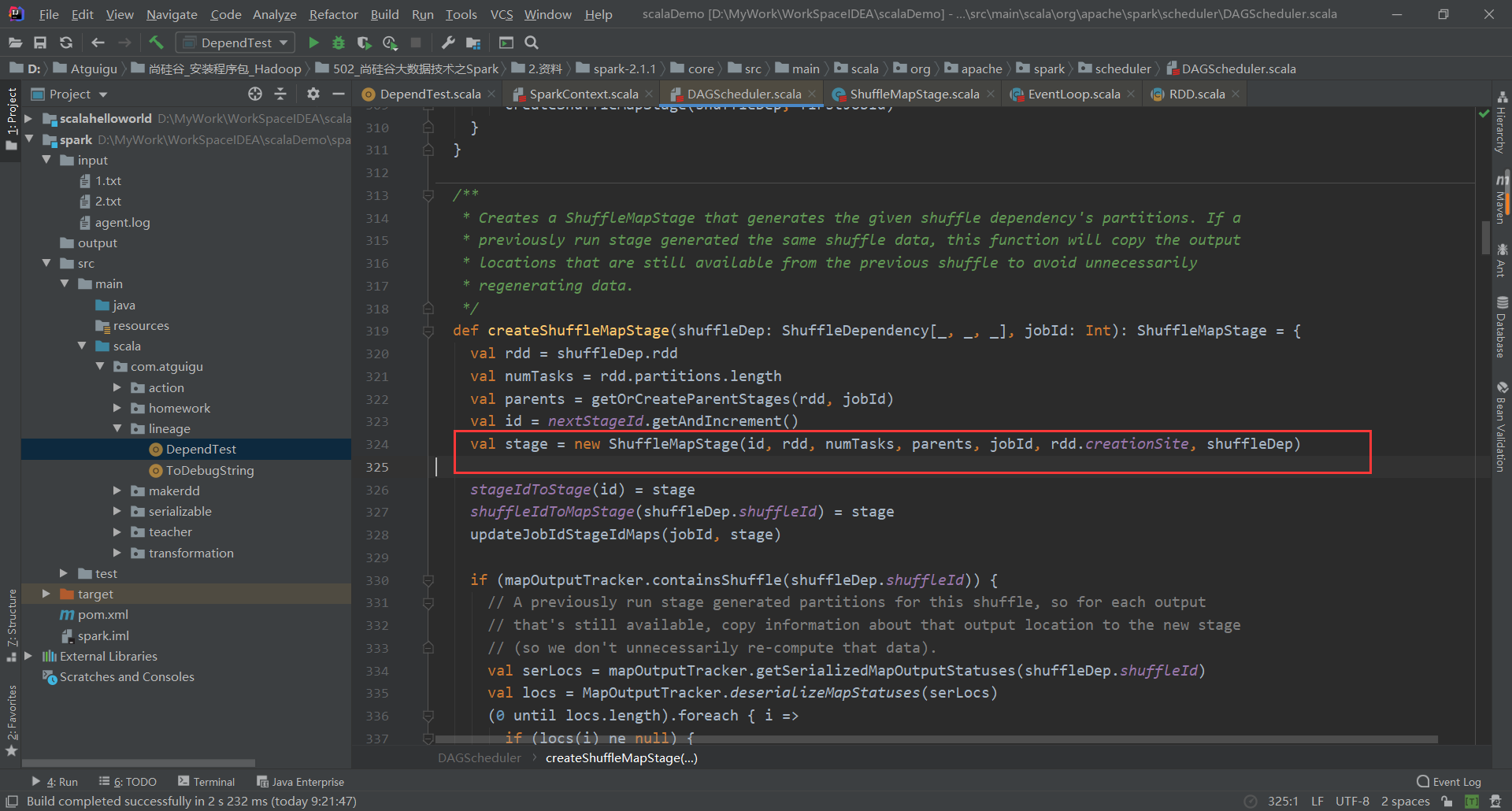
Task: Run DependTest with the green play icon
Action: (313, 43)
